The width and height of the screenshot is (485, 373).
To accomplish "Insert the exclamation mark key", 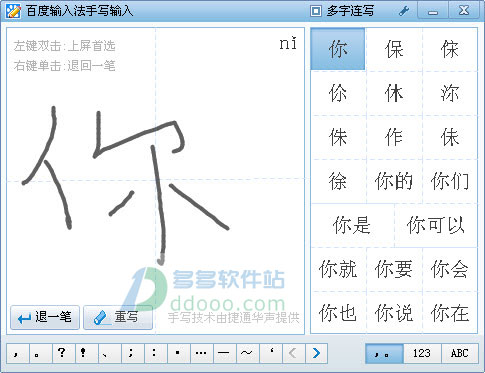I will (x=87, y=353).
